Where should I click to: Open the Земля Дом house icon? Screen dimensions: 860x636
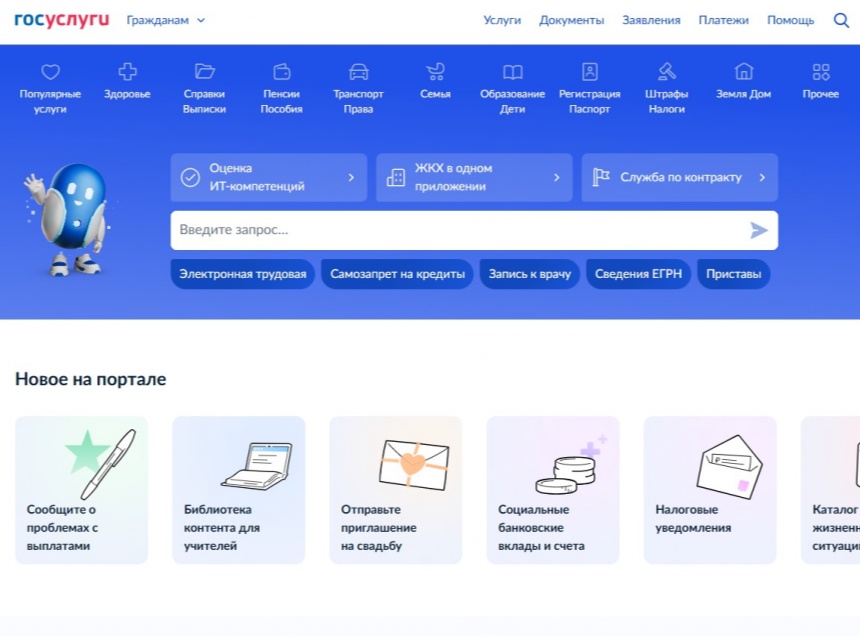pos(743,72)
